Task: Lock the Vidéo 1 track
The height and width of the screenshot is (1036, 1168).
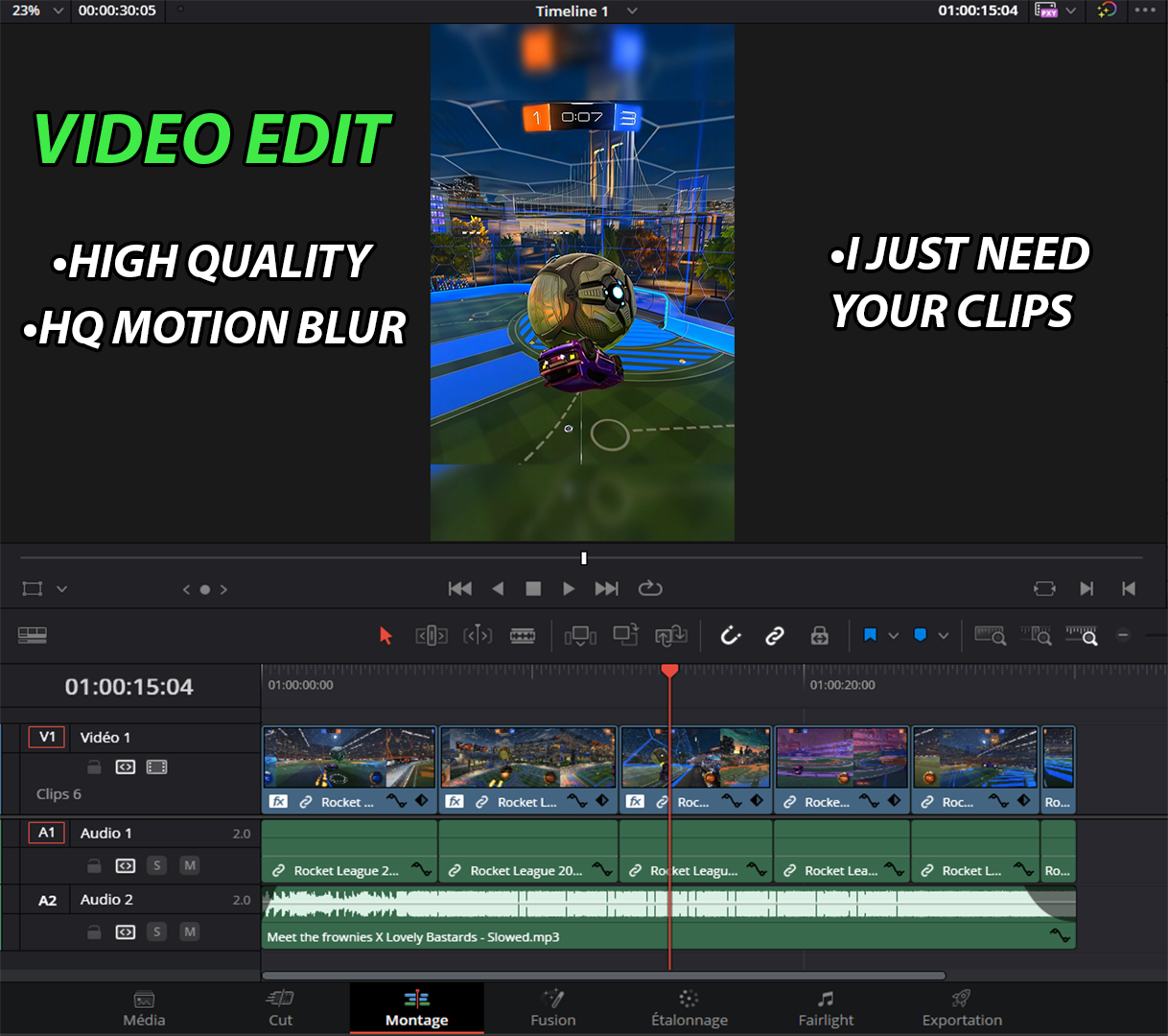Action: (x=94, y=766)
